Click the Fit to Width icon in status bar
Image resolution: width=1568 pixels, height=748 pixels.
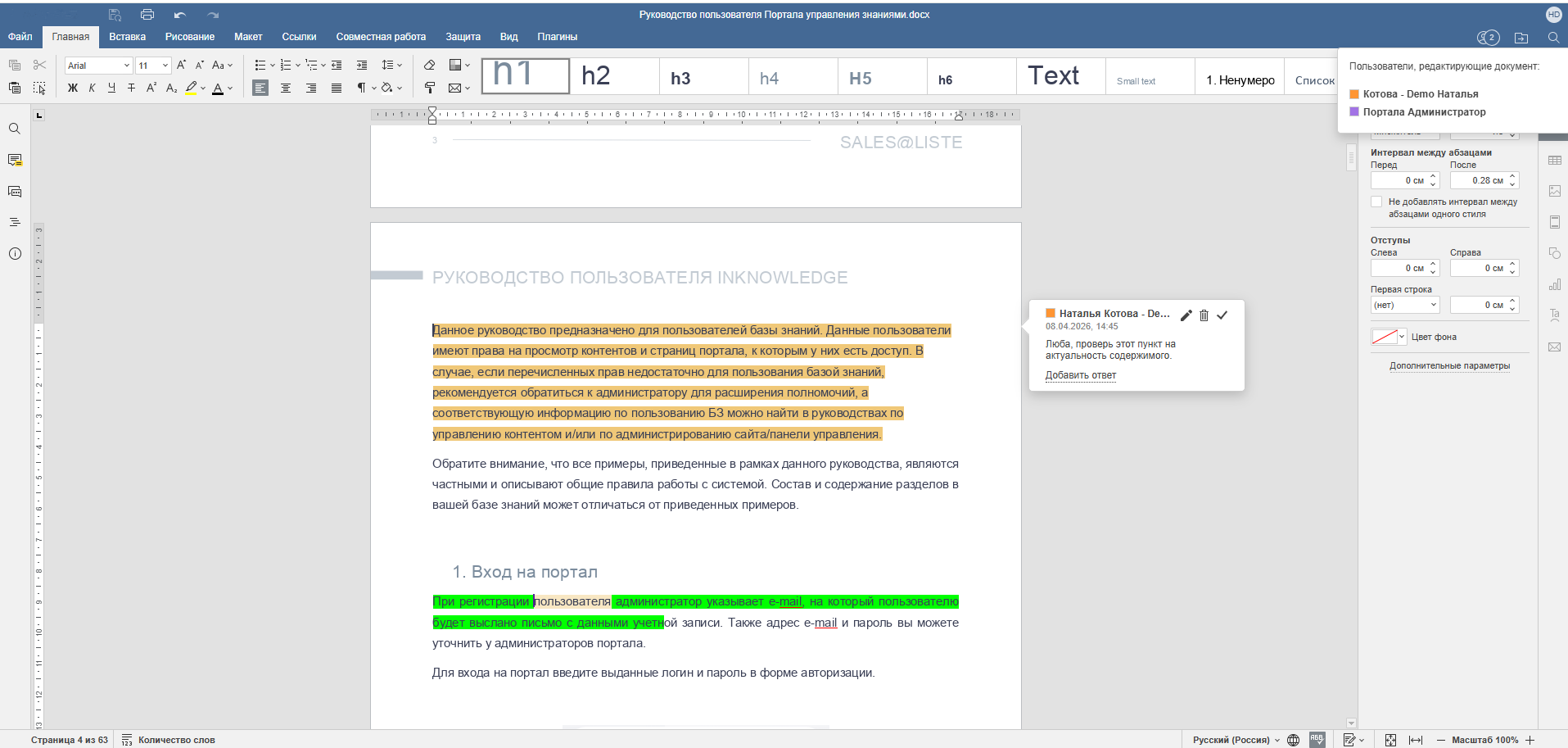pyautogui.click(x=1415, y=740)
